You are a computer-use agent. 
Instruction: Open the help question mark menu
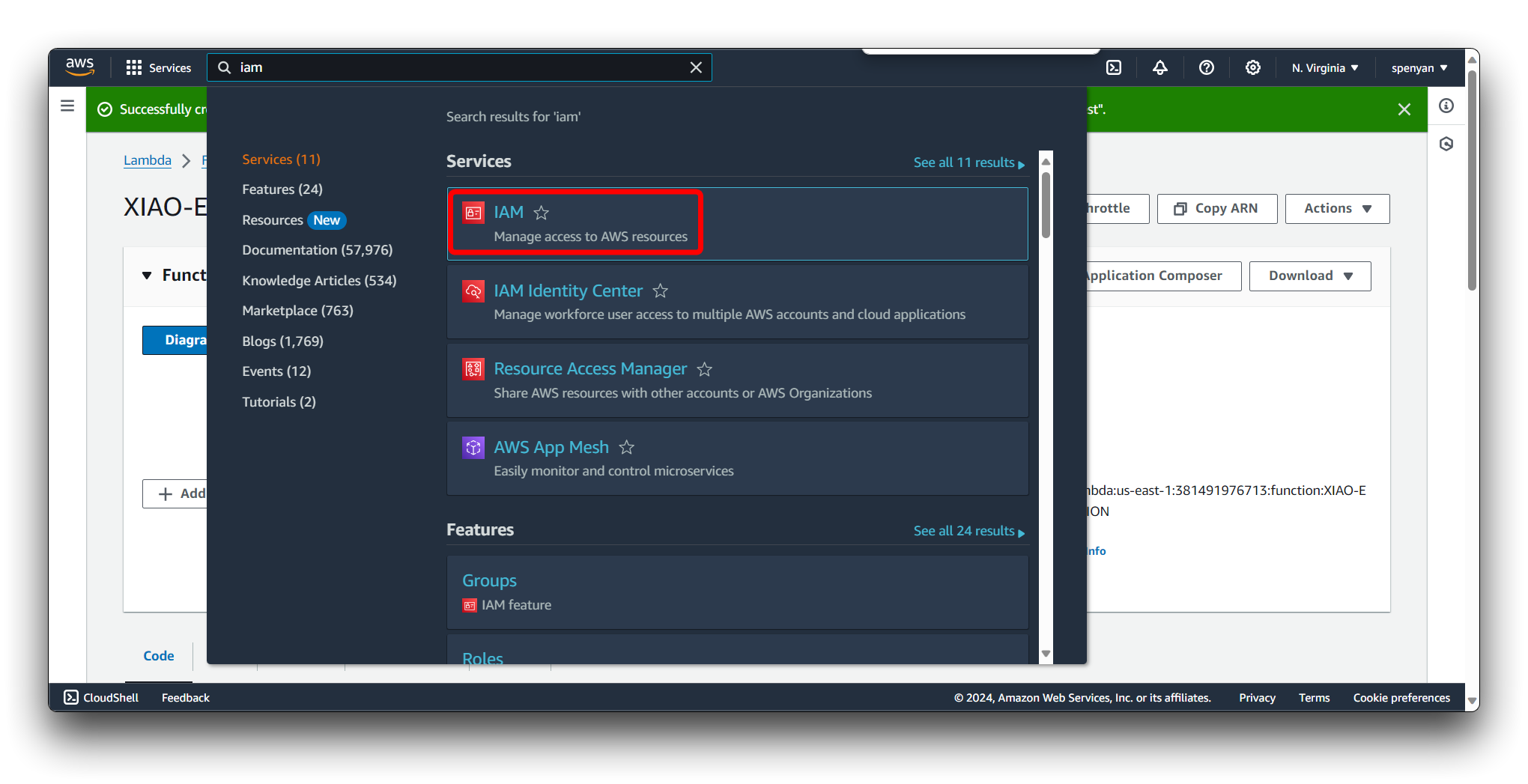pyautogui.click(x=1207, y=67)
